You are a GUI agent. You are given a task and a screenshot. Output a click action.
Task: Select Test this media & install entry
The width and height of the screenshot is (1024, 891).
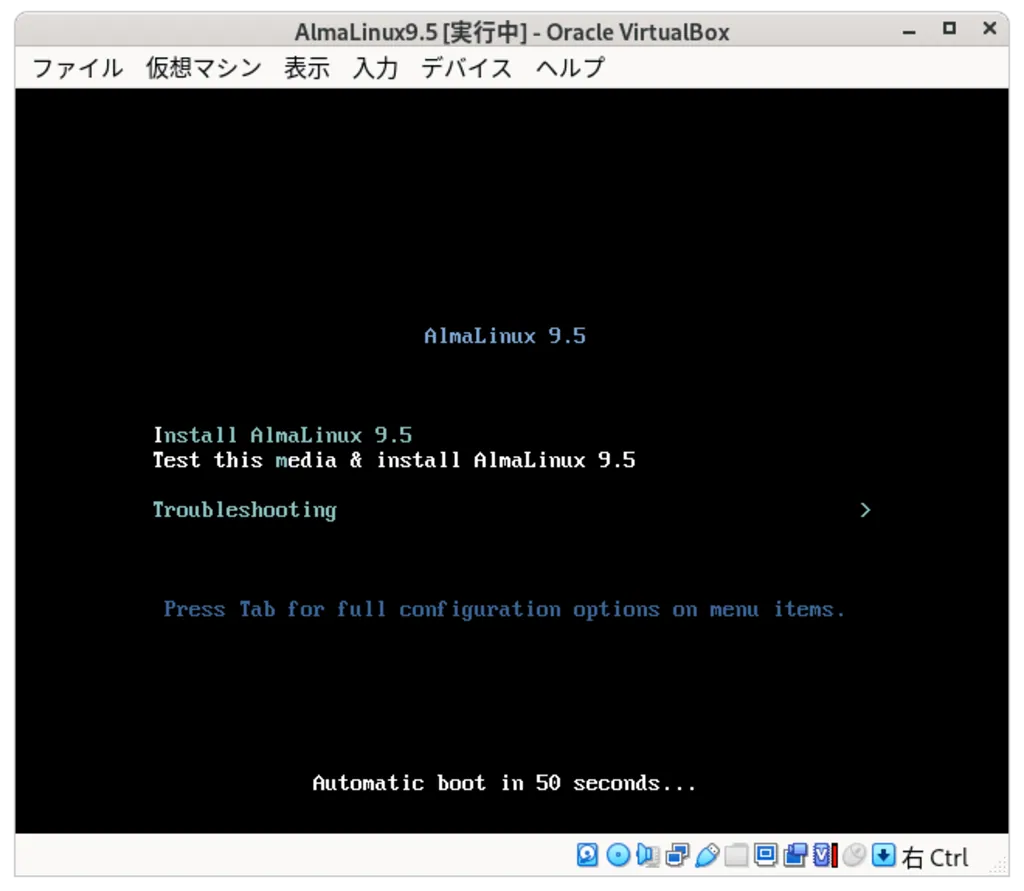pyautogui.click(x=393, y=460)
